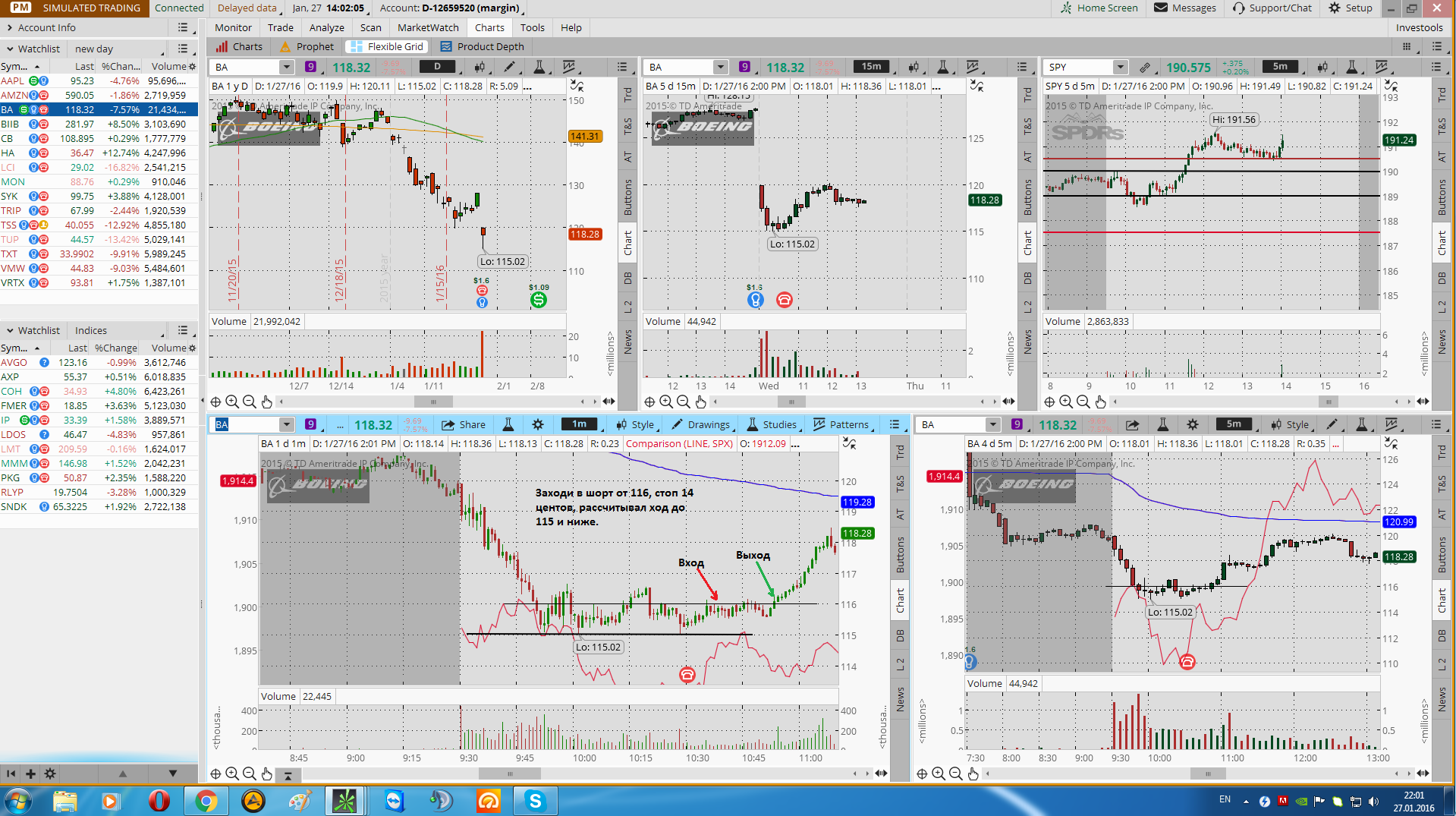
Task: Zoom in on the SPY chart
Action: (1066, 402)
